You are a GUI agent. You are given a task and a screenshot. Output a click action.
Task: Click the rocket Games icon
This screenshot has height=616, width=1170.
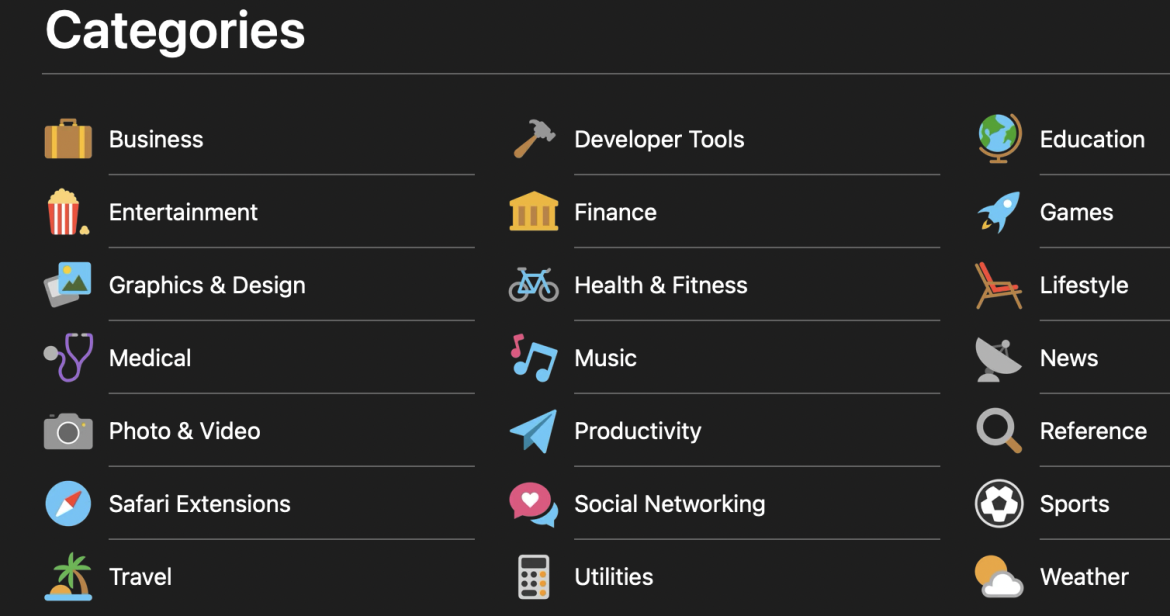997,212
